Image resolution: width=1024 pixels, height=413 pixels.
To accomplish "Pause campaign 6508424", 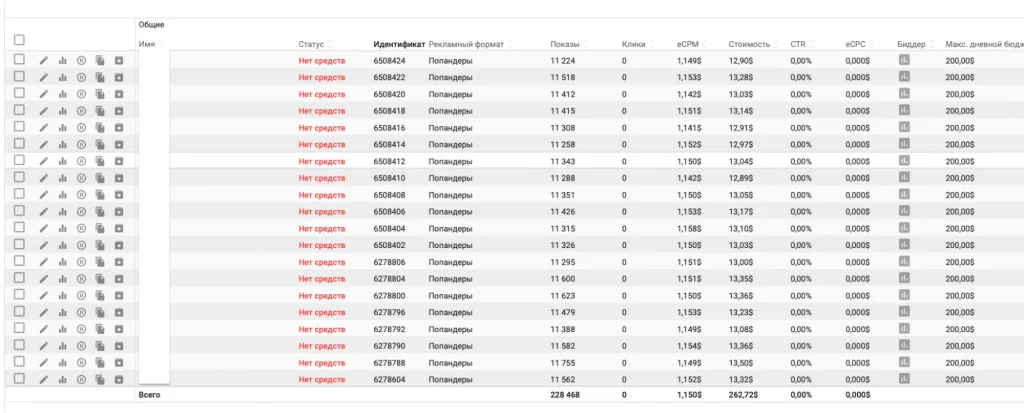I will tap(81, 60).
